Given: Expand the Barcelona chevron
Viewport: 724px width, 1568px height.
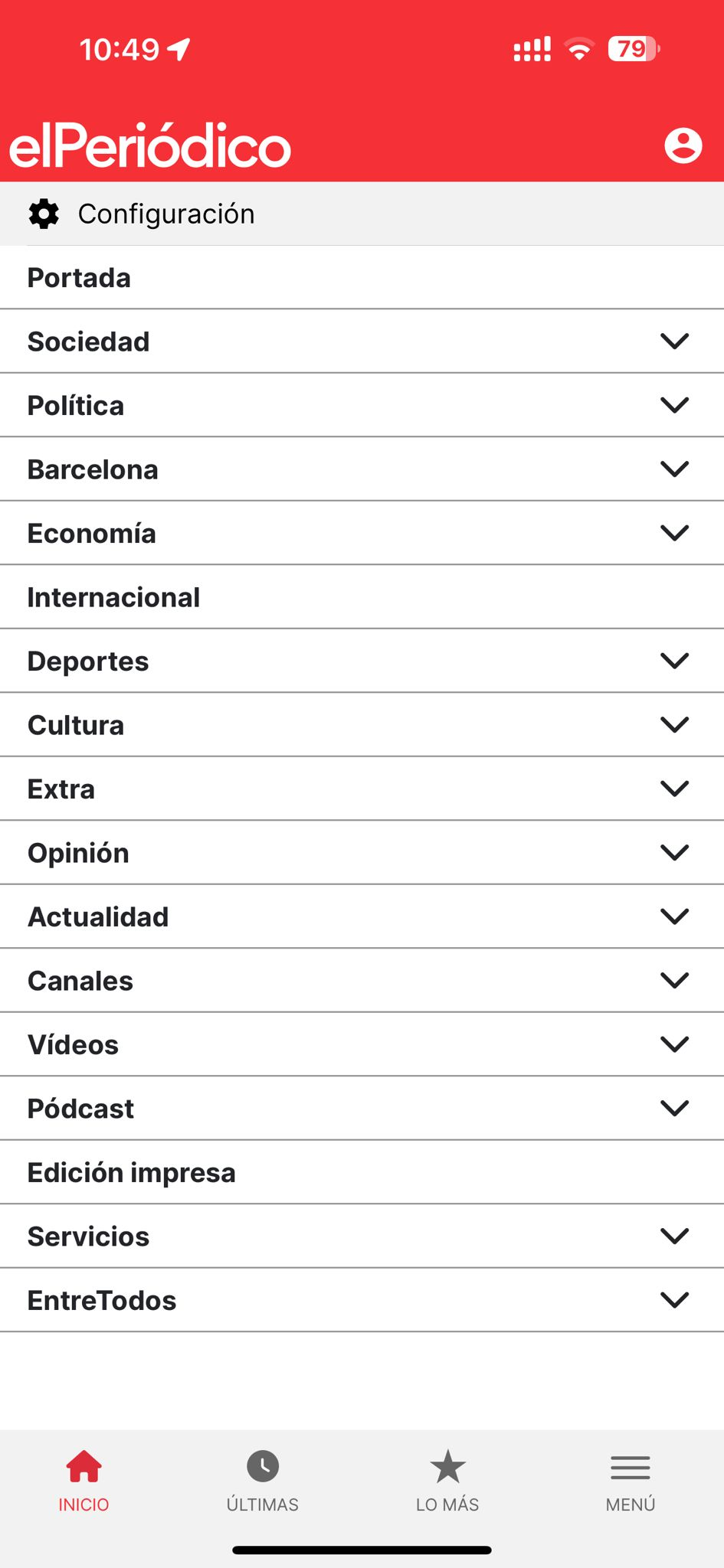Looking at the screenshot, I should (x=674, y=469).
